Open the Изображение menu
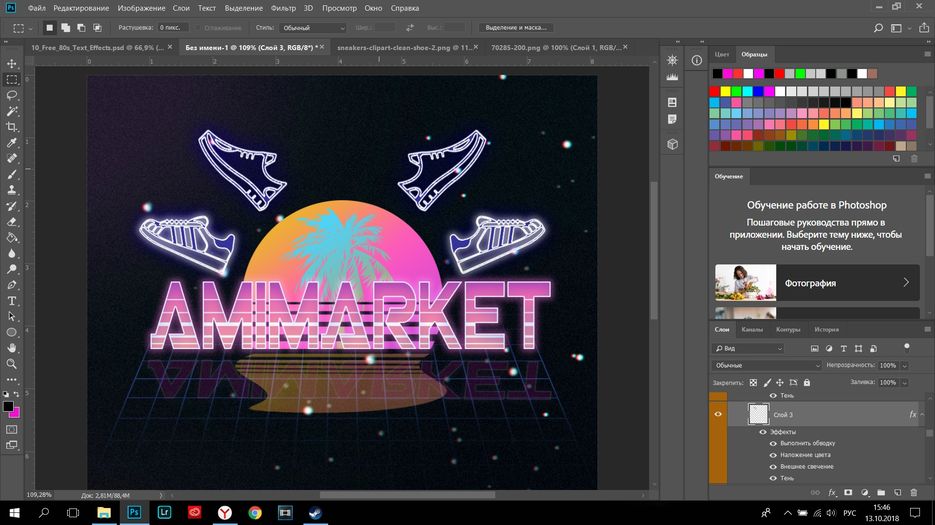This screenshot has width=935, height=525. click(x=141, y=8)
